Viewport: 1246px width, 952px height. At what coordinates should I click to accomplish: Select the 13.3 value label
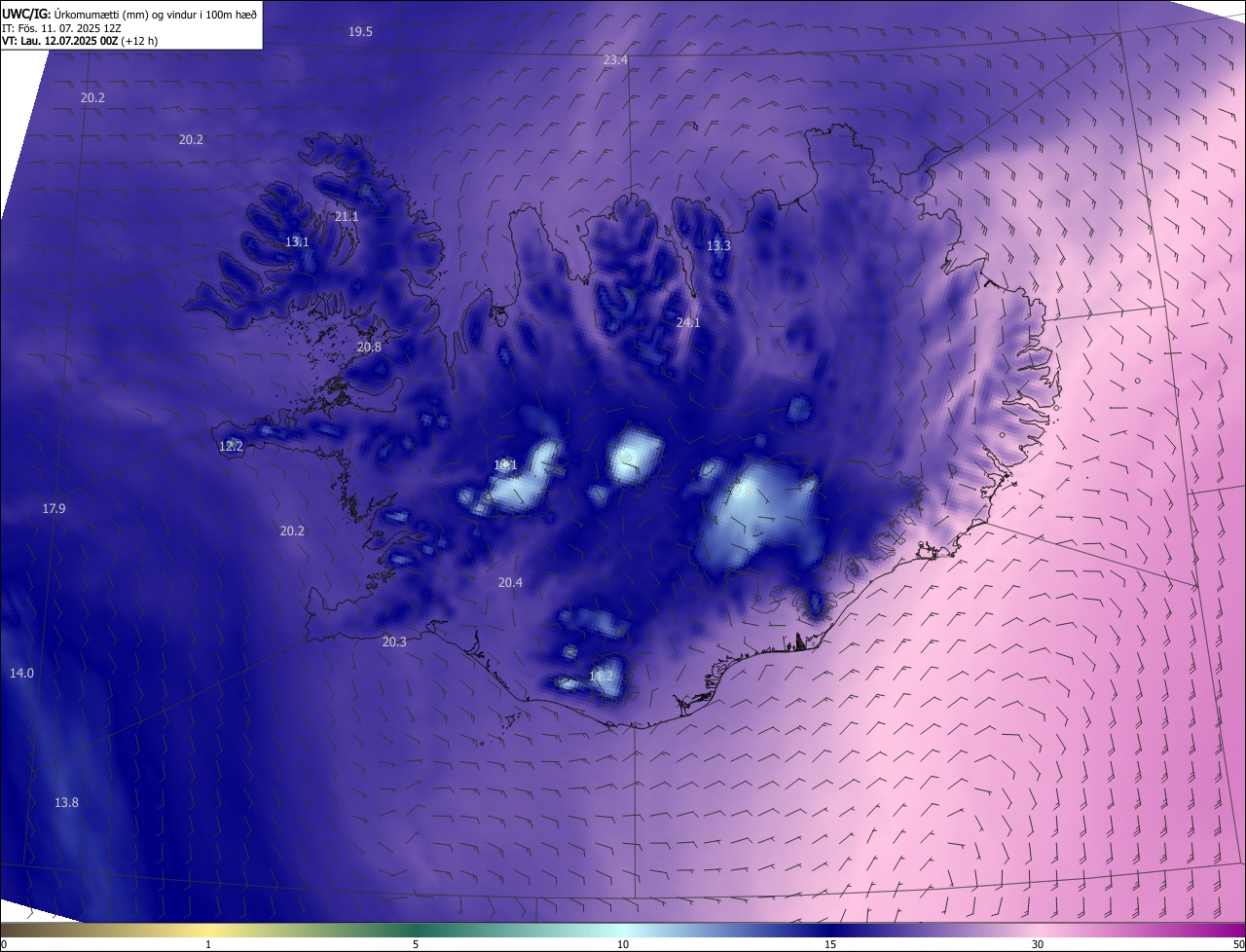pyautogui.click(x=718, y=246)
